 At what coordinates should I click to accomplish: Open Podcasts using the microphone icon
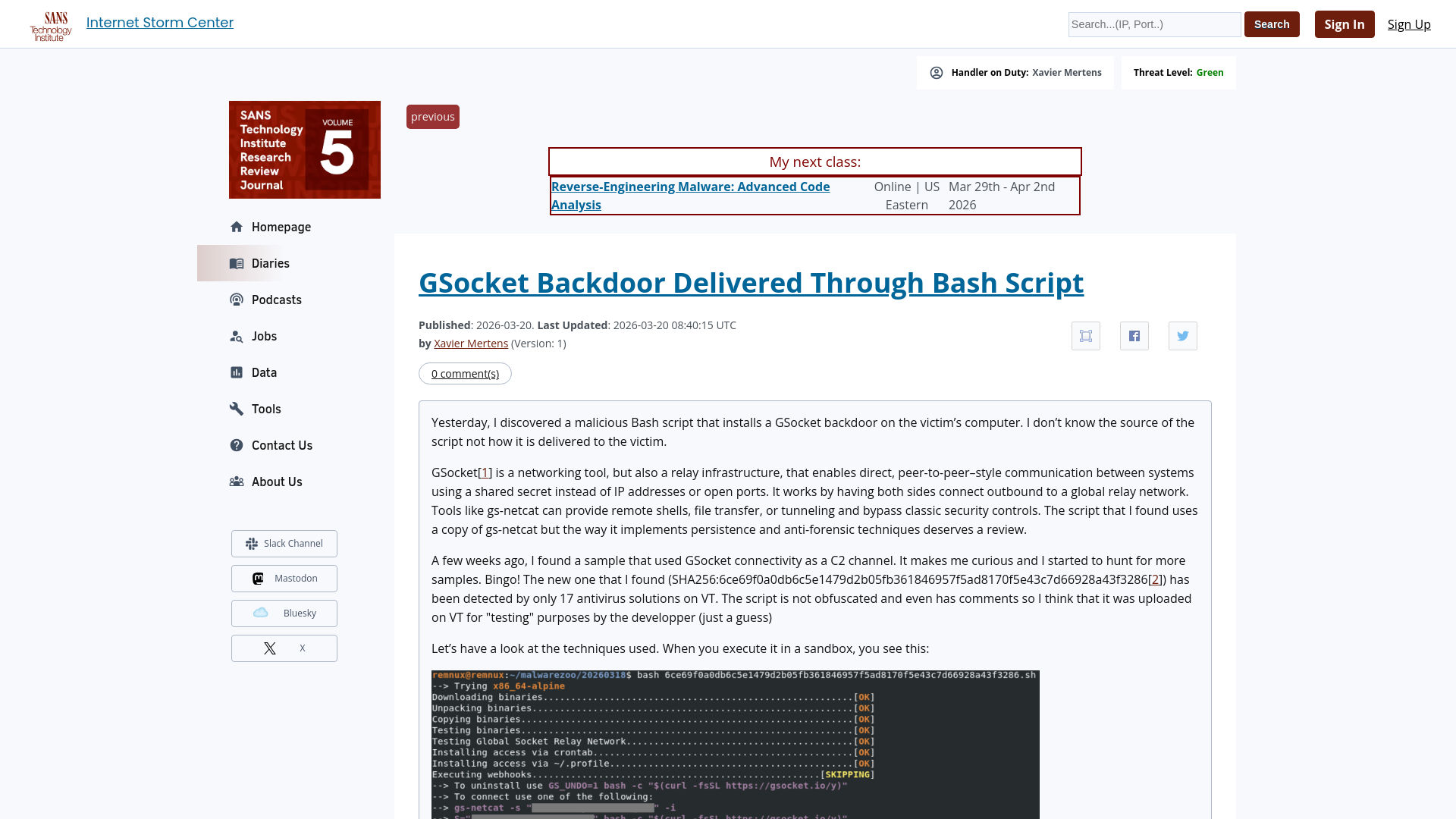point(237,300)
